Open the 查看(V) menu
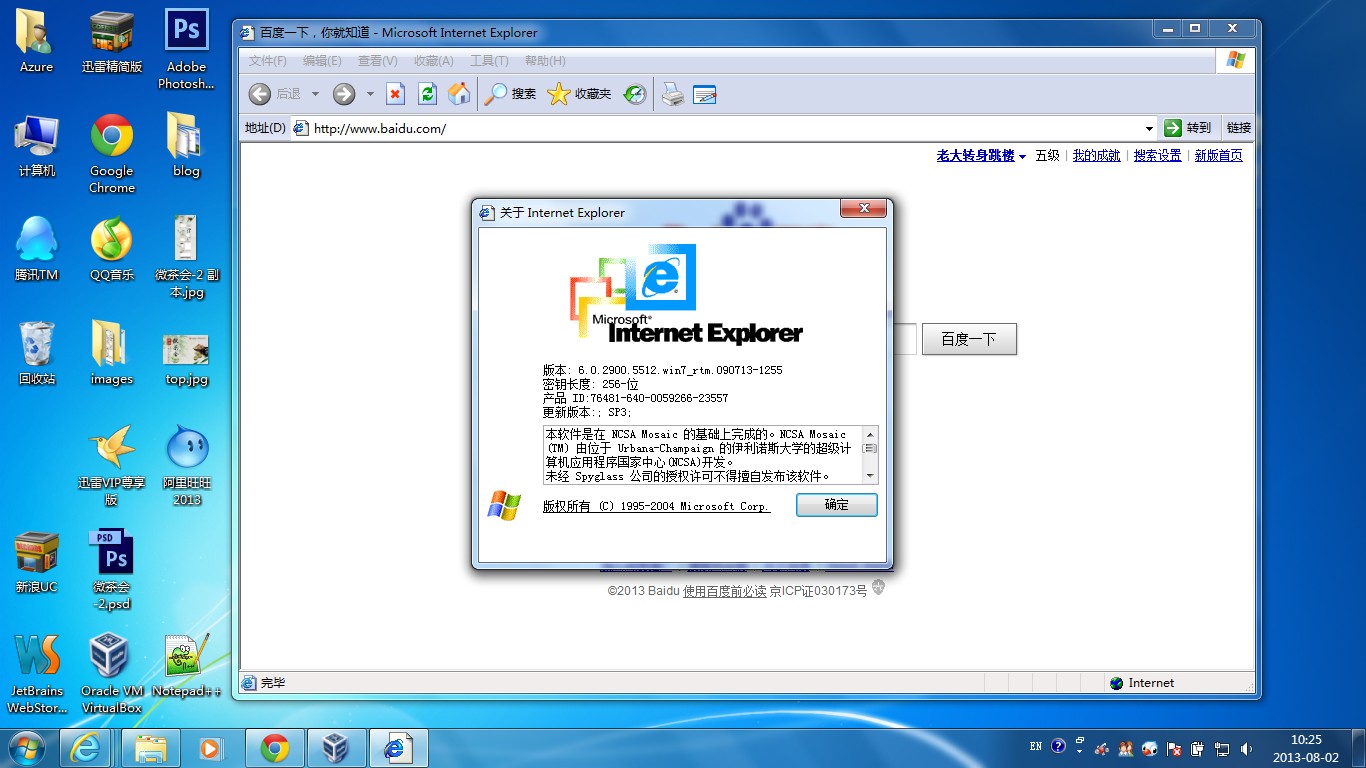Image resolution: width=1366 pixels, height=768 pixels. point(377,61)
